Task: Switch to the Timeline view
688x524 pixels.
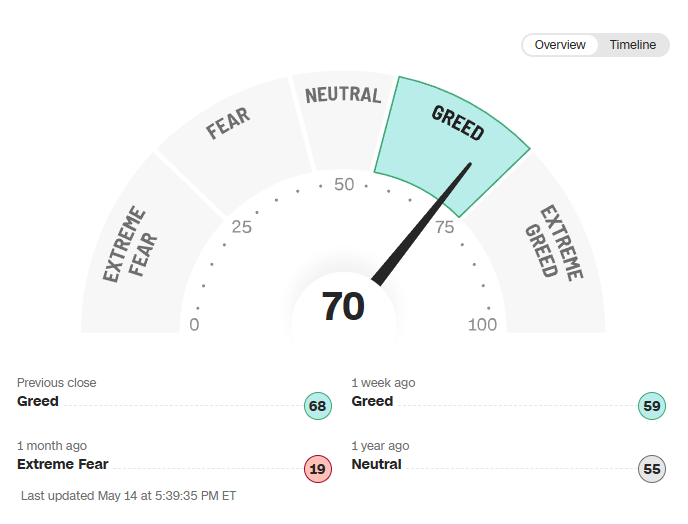Action: [632, 45]
